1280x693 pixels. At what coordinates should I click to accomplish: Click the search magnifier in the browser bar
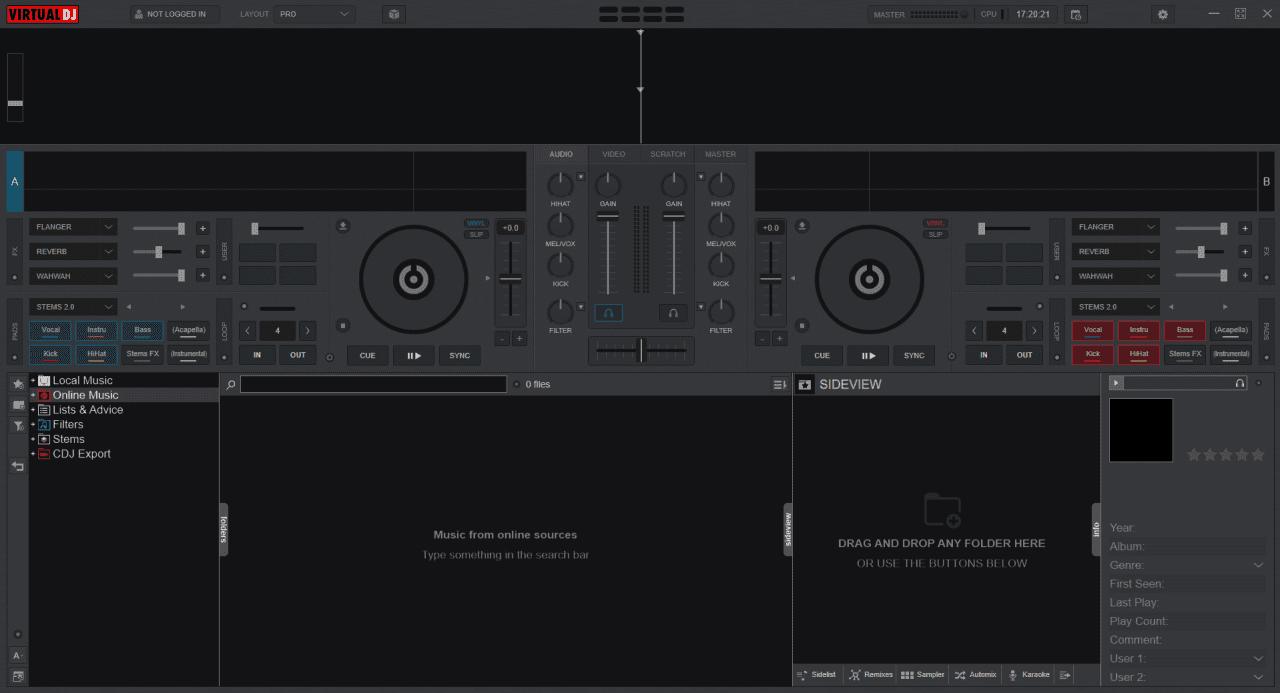(229, 383)
